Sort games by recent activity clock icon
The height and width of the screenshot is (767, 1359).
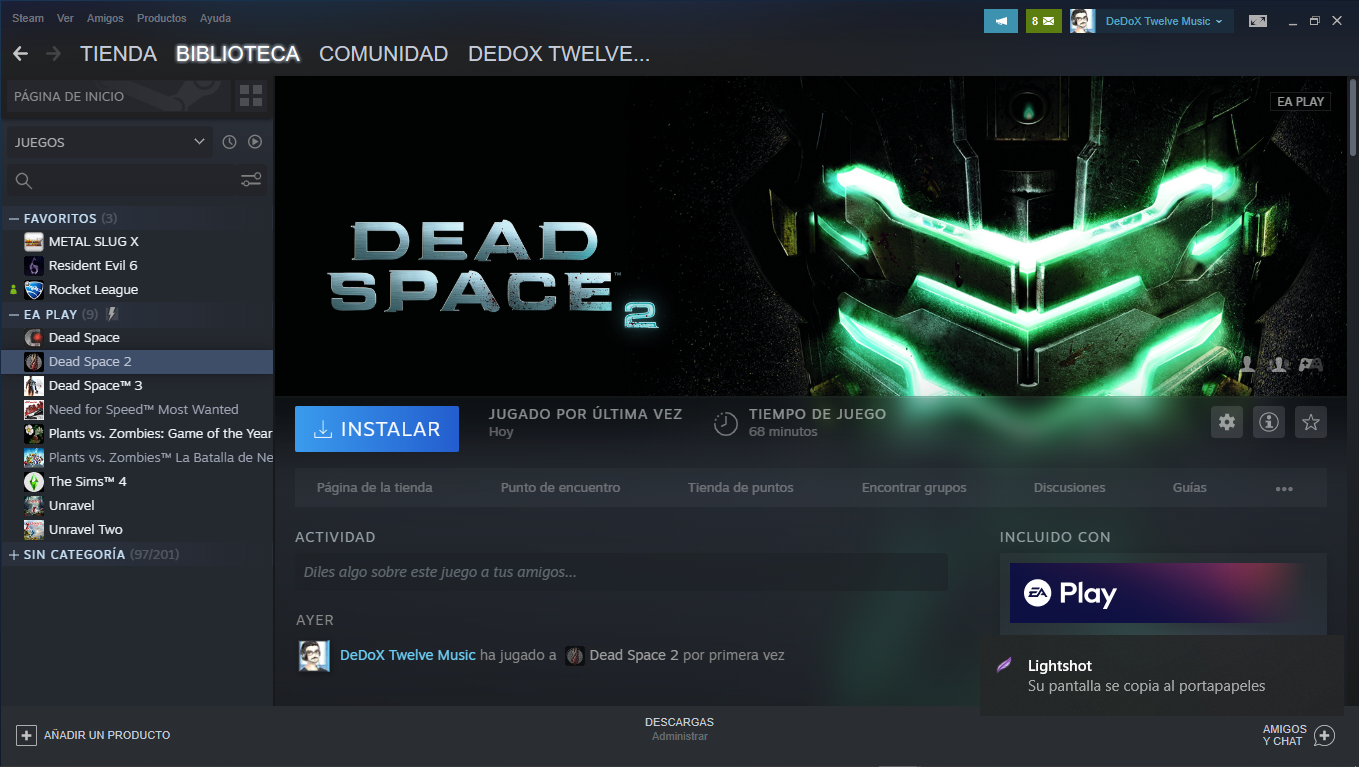[x=229, y=142]
